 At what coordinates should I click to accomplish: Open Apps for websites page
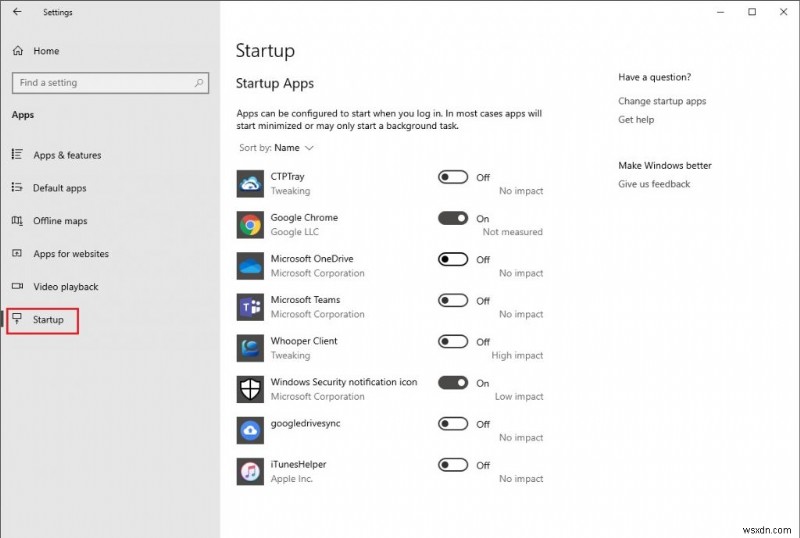coord(71,254)
